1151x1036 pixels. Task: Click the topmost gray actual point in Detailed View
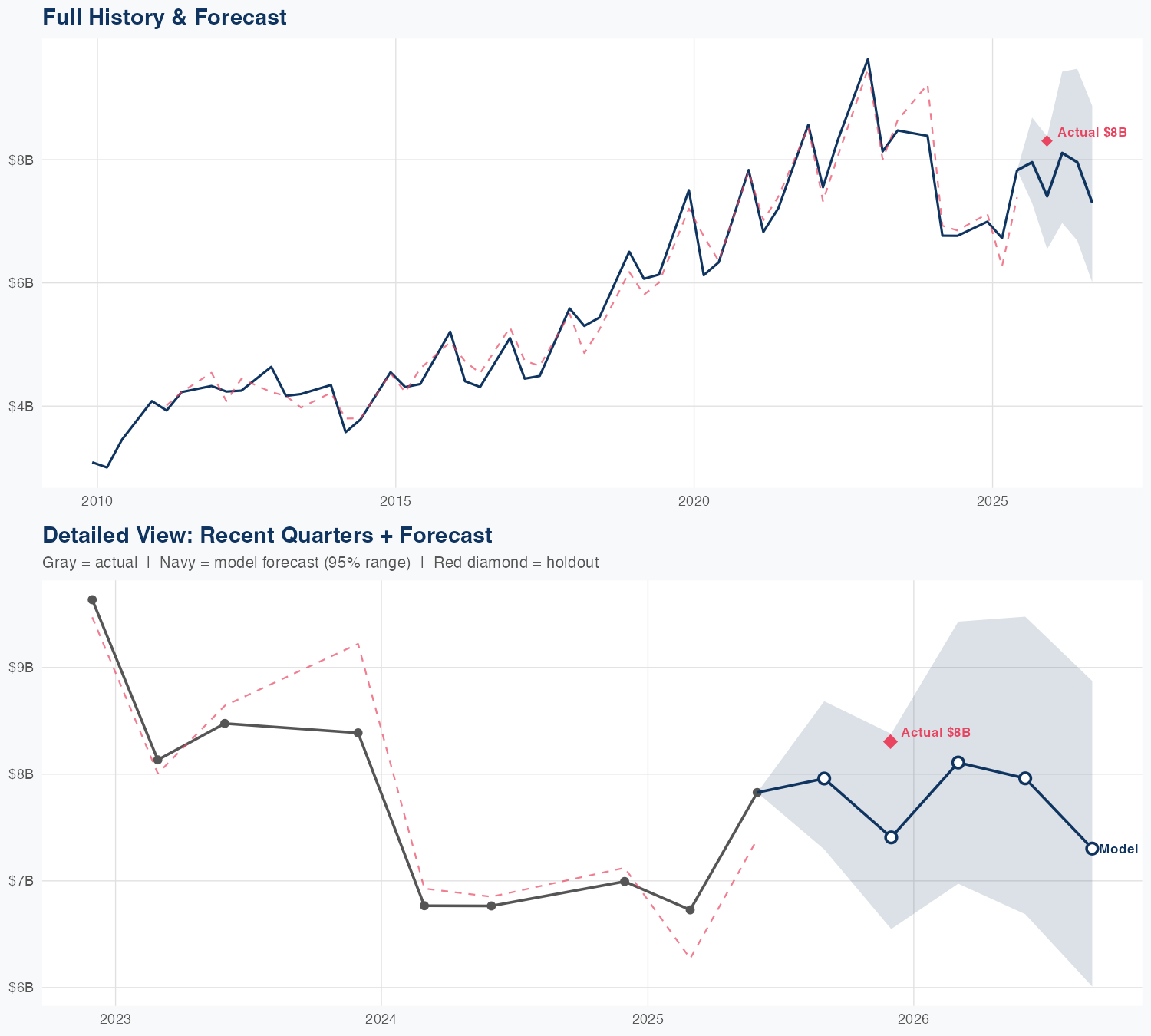pyautogui.click(x=92, y=599)
